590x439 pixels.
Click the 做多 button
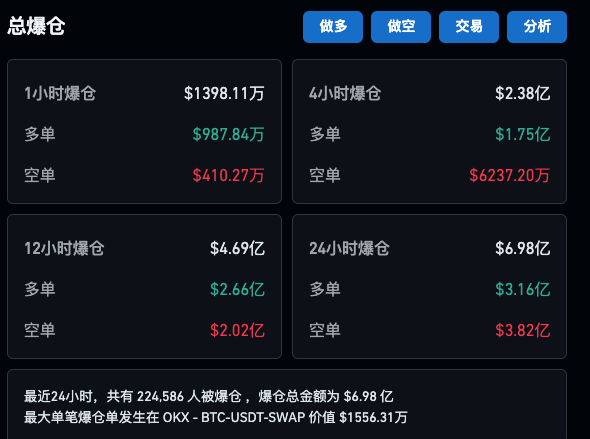click(x=333, y=27)
